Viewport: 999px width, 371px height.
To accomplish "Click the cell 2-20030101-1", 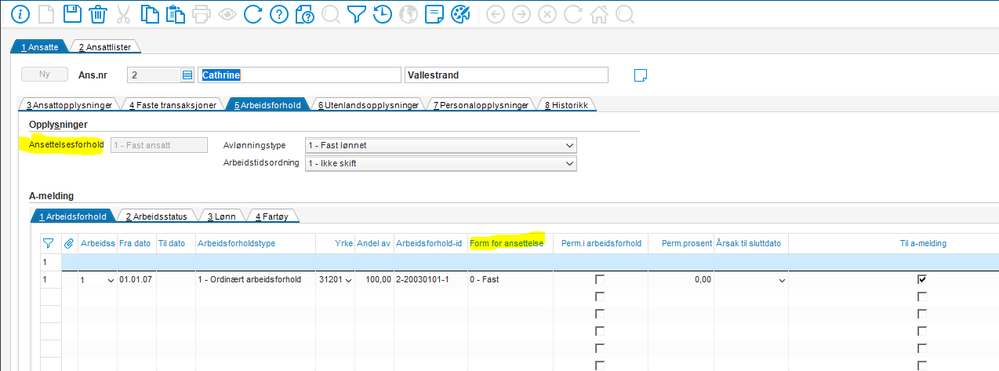I will 431,280.
